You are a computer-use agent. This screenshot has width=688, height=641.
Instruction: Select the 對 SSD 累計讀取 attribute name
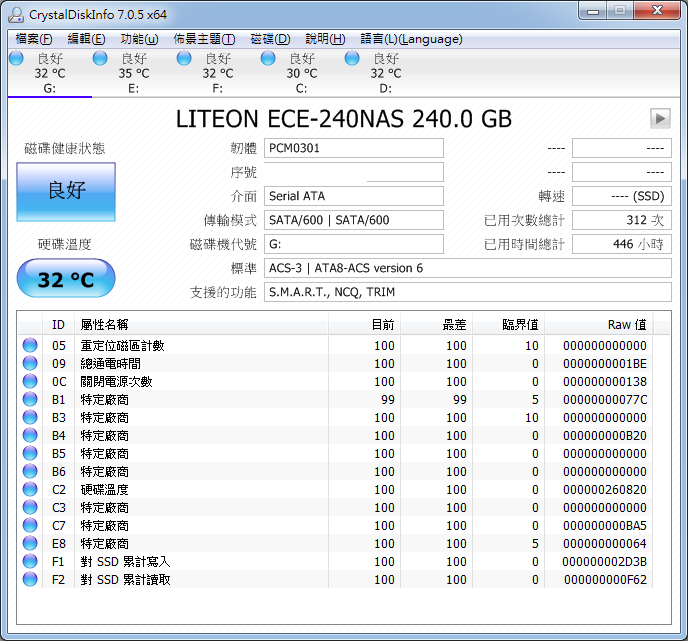[125, 580]
